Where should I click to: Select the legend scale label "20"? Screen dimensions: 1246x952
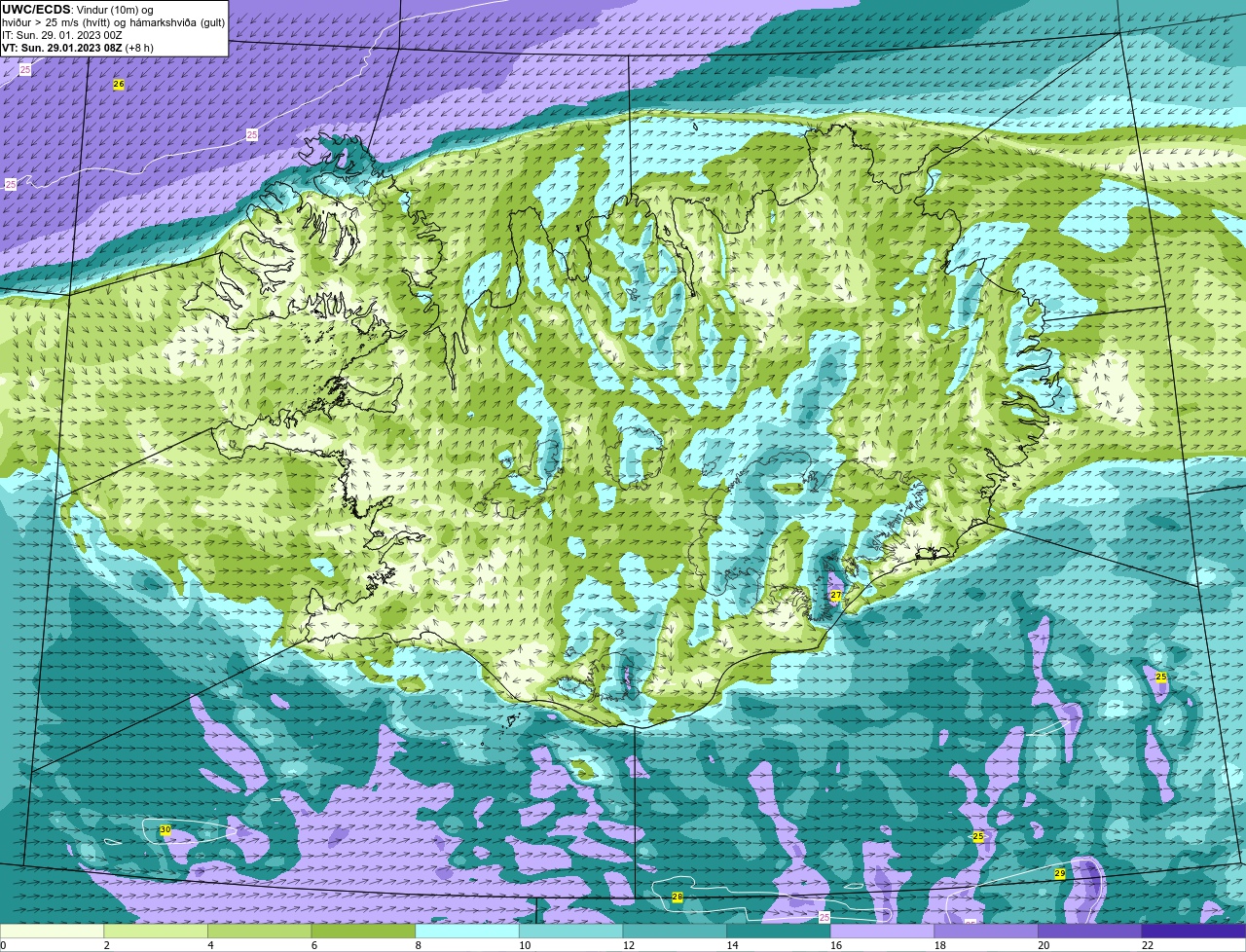[x=1044, y=945]
